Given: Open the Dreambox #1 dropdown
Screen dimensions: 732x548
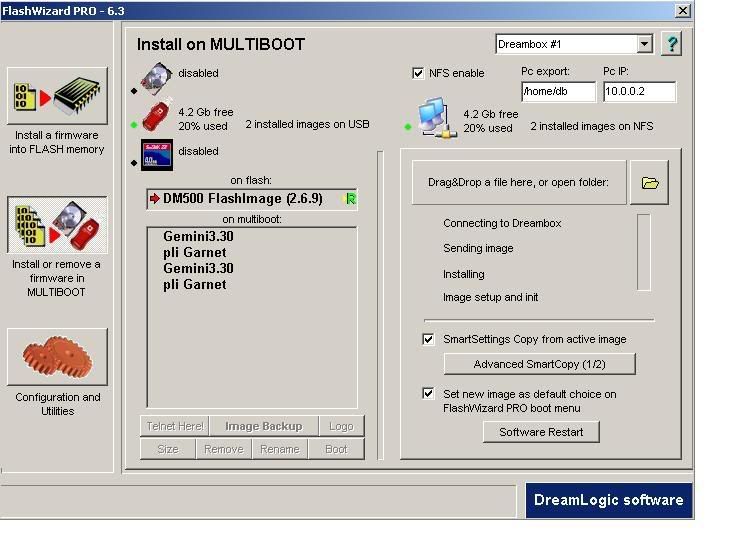Looking at the screenshot, I should click(644, 44).
